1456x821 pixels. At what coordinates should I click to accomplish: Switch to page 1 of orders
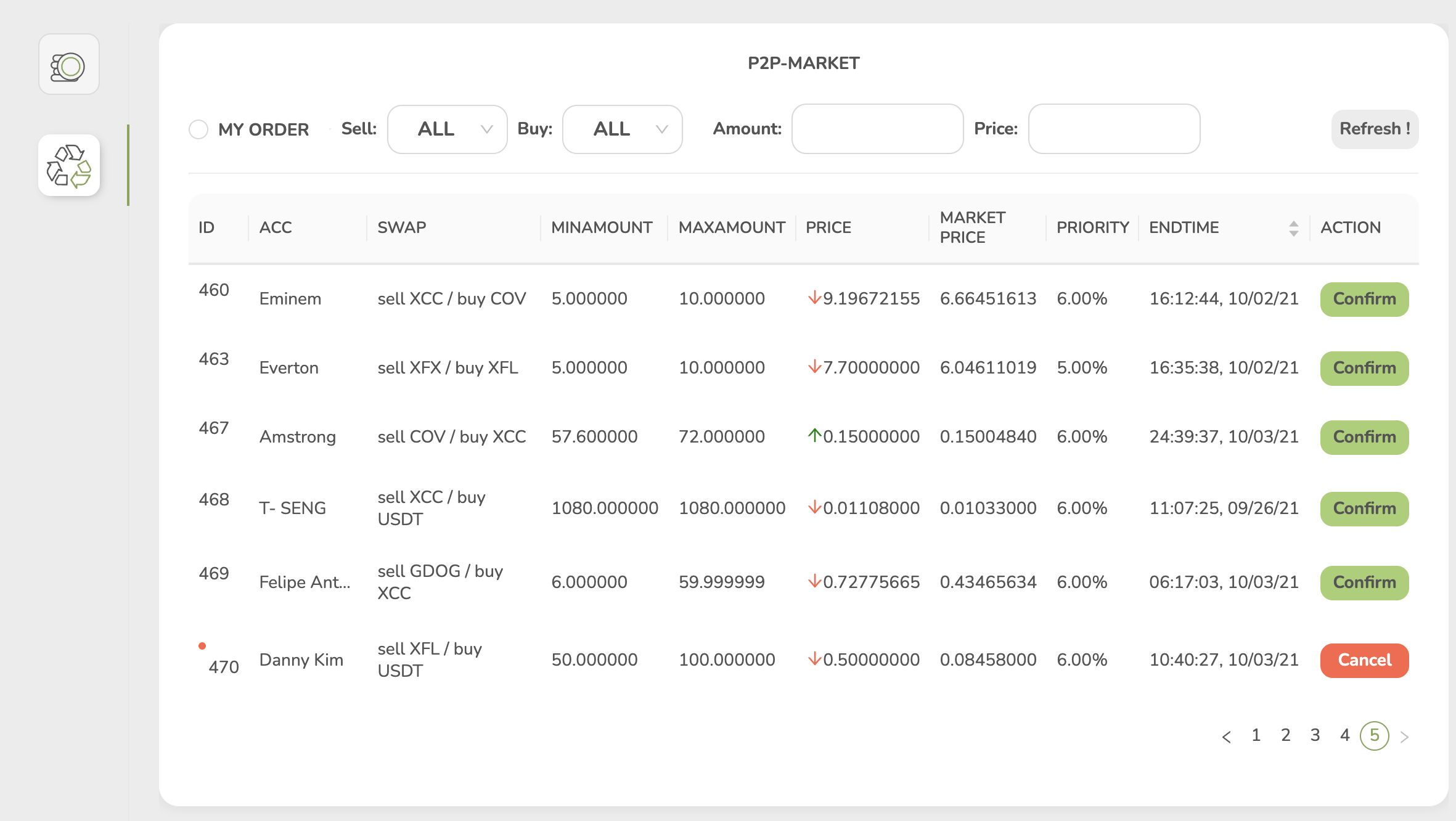(1256, 735)
